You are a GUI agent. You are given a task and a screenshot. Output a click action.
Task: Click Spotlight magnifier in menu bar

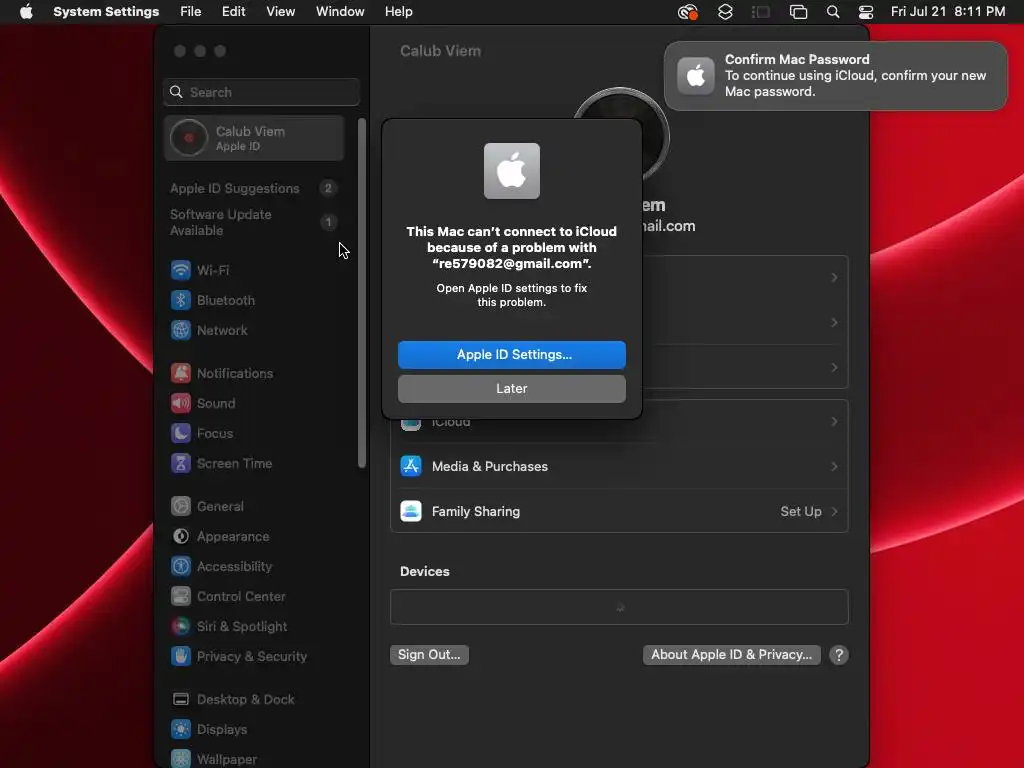pos(833,12)
